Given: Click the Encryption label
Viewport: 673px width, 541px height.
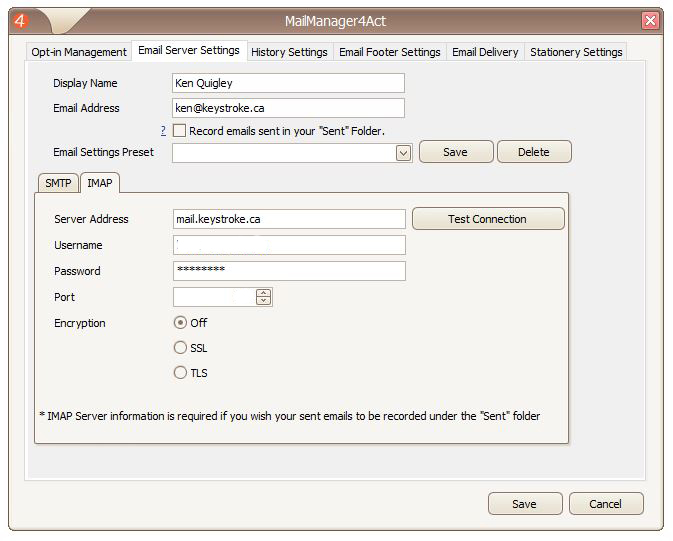Looking at the screenshot, I should coord(80,323).
